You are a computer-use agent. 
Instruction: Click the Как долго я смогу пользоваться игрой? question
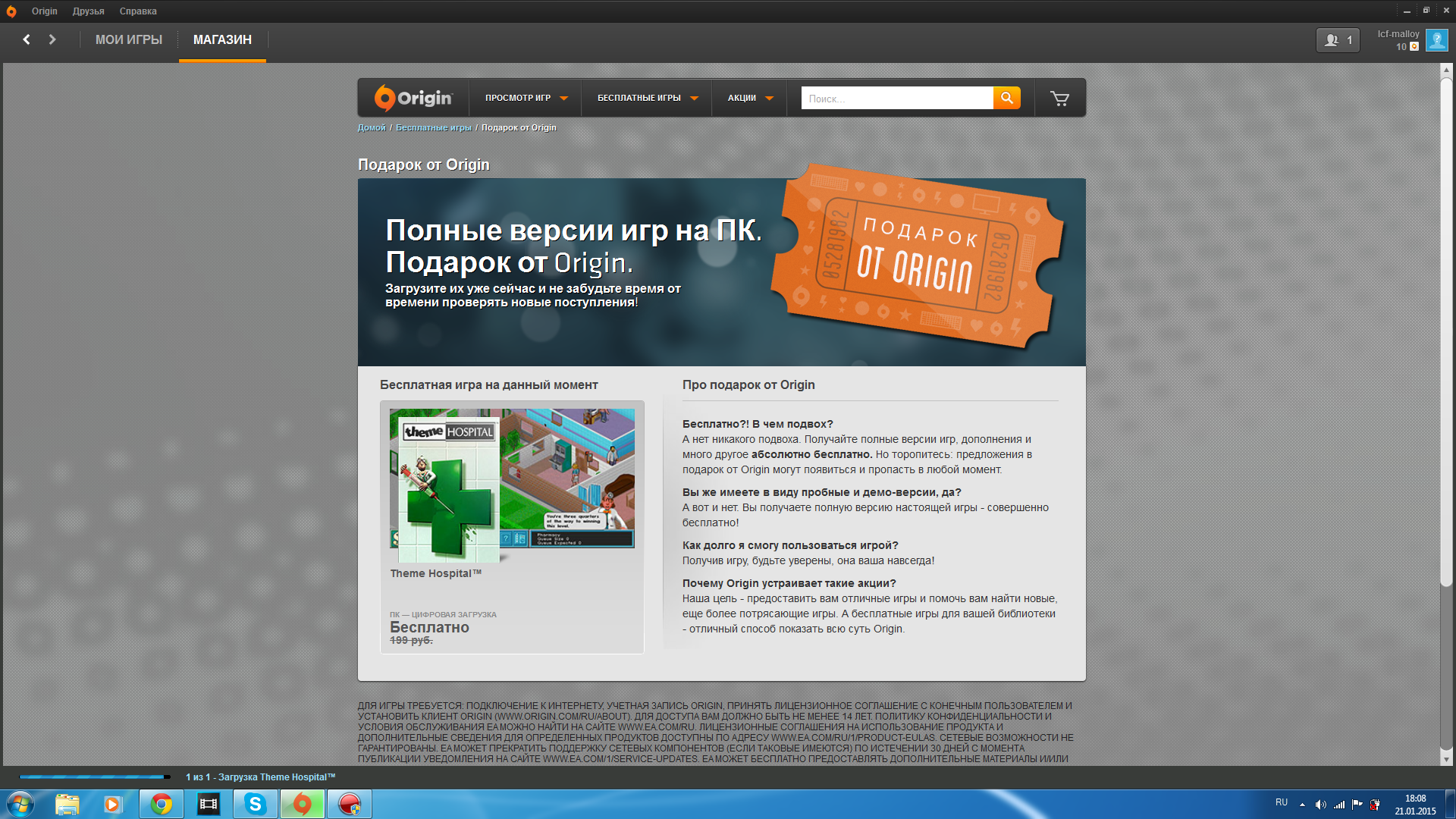coord(790,545)
